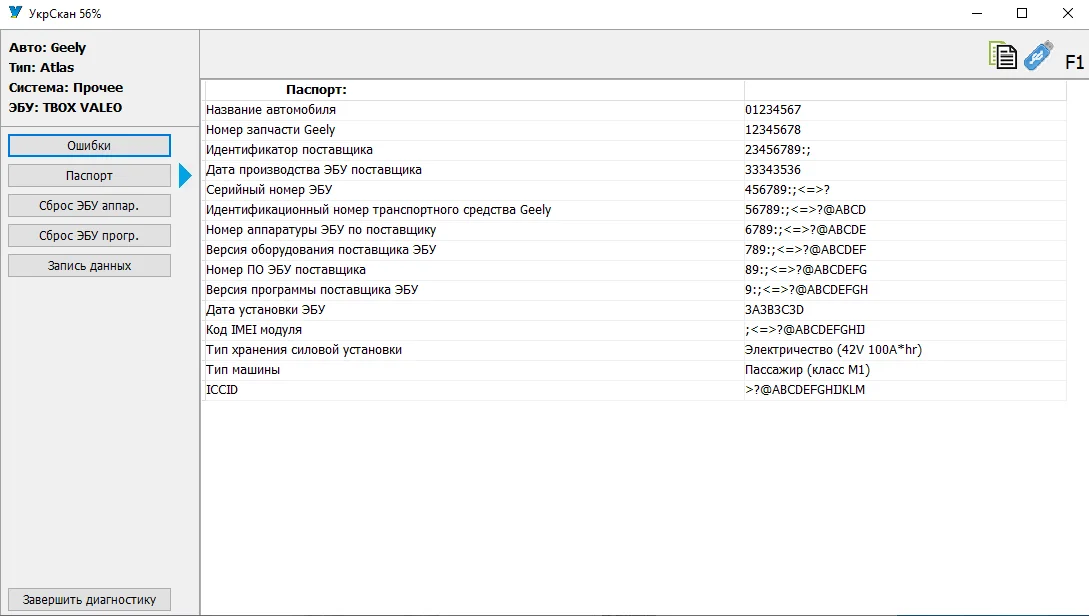
Task: Open F1 help
Action: coord(1074,62)
